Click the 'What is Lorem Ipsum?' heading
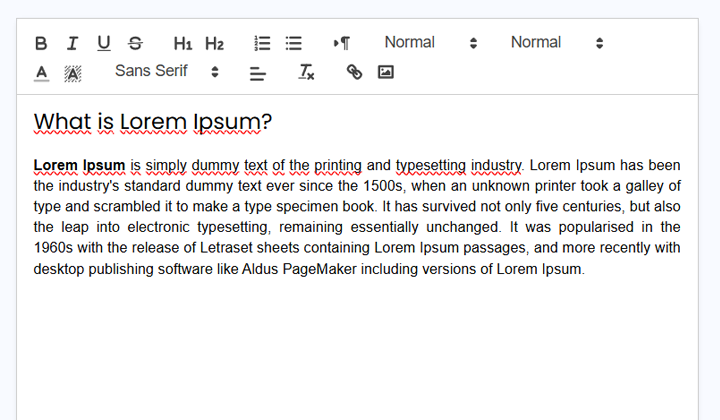The image size is (720, 420). 152,122
